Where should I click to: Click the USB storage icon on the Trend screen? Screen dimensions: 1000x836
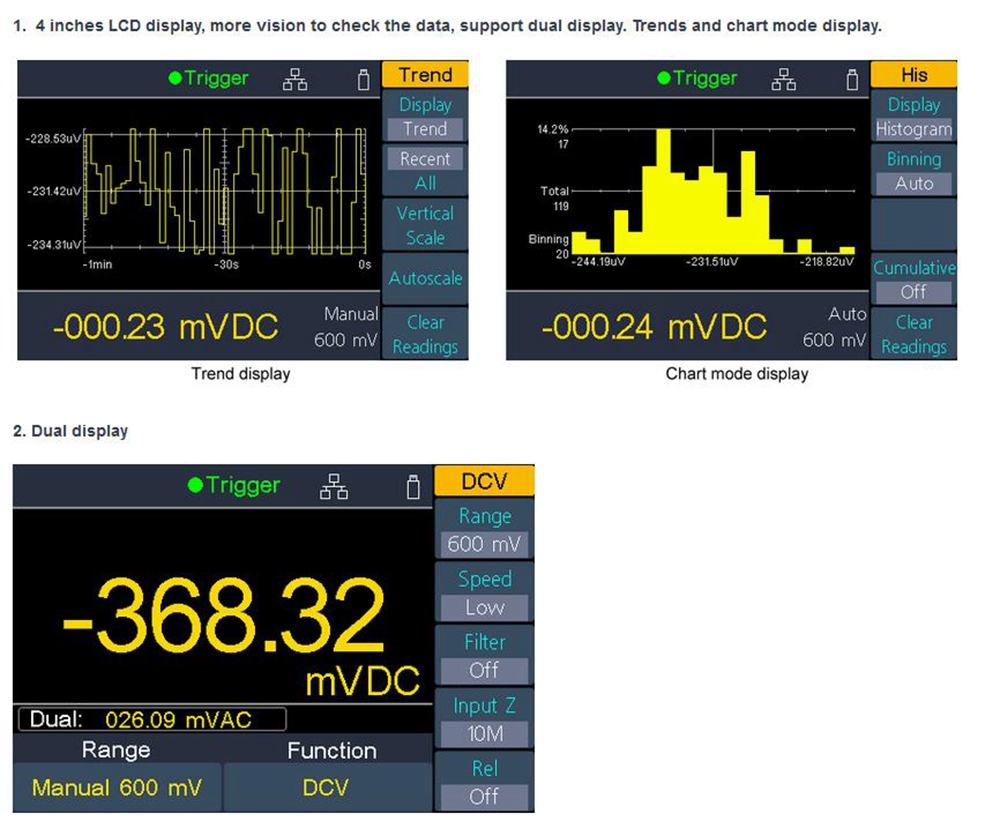coord(363,80)
